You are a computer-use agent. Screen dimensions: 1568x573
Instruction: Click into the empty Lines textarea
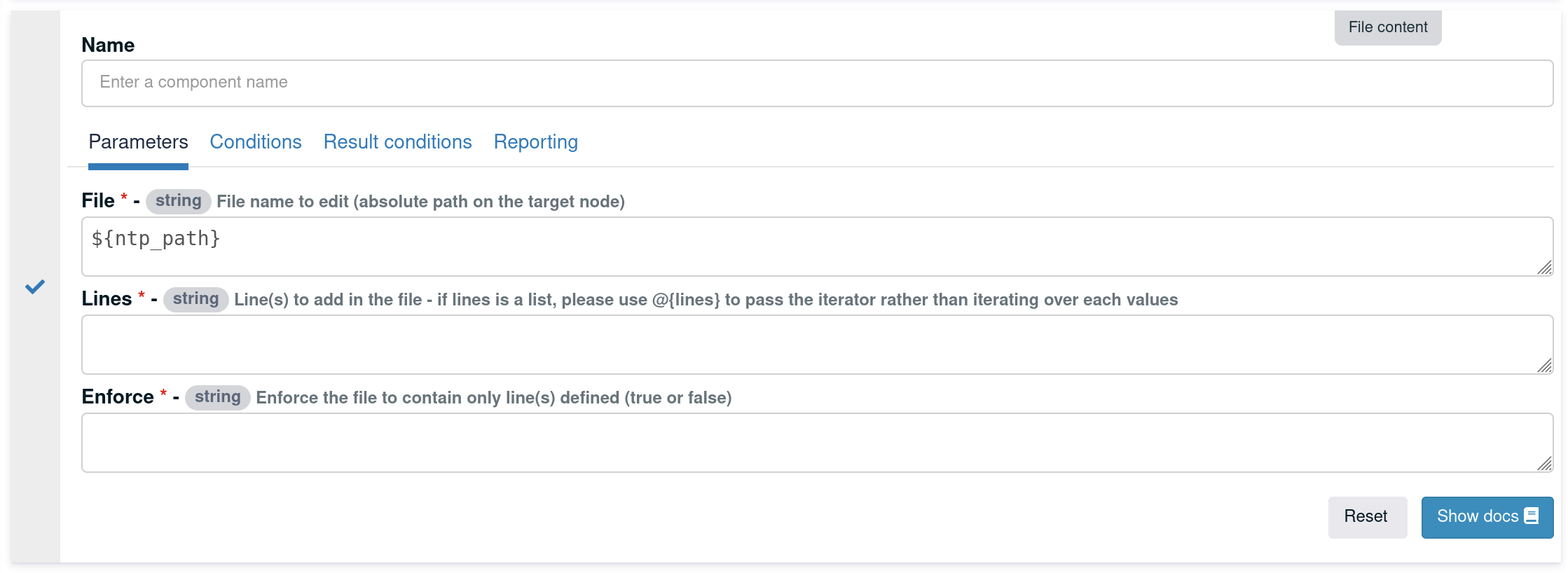click(817, 345)
